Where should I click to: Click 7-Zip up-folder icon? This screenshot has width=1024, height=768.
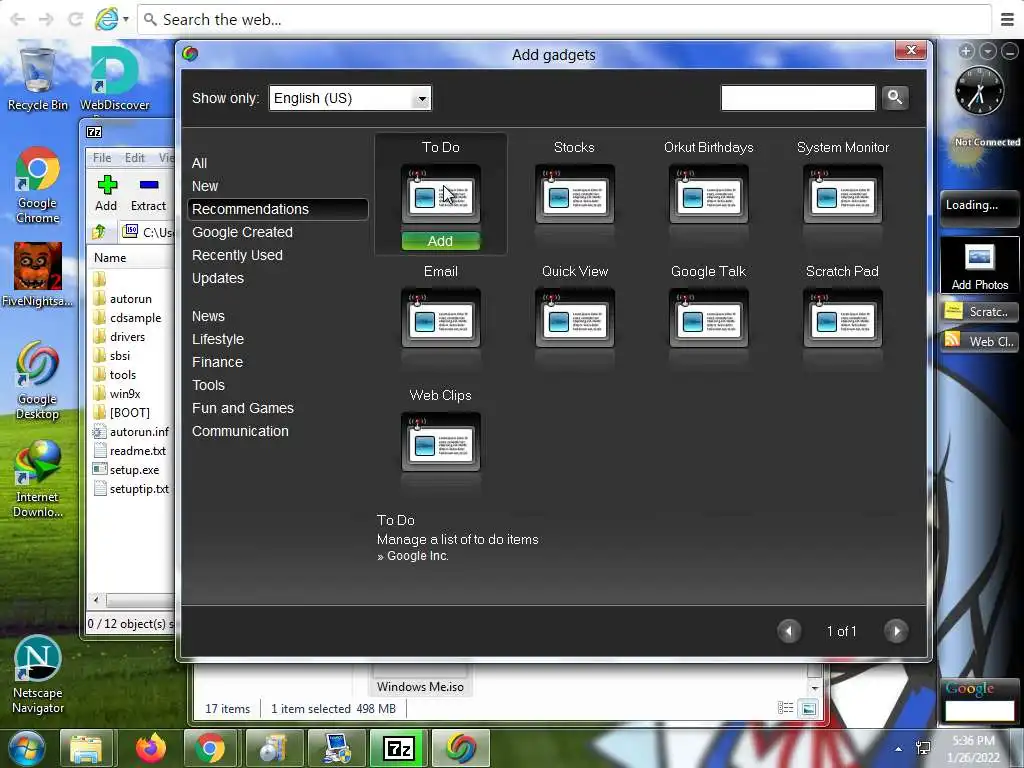click(99, 231)
